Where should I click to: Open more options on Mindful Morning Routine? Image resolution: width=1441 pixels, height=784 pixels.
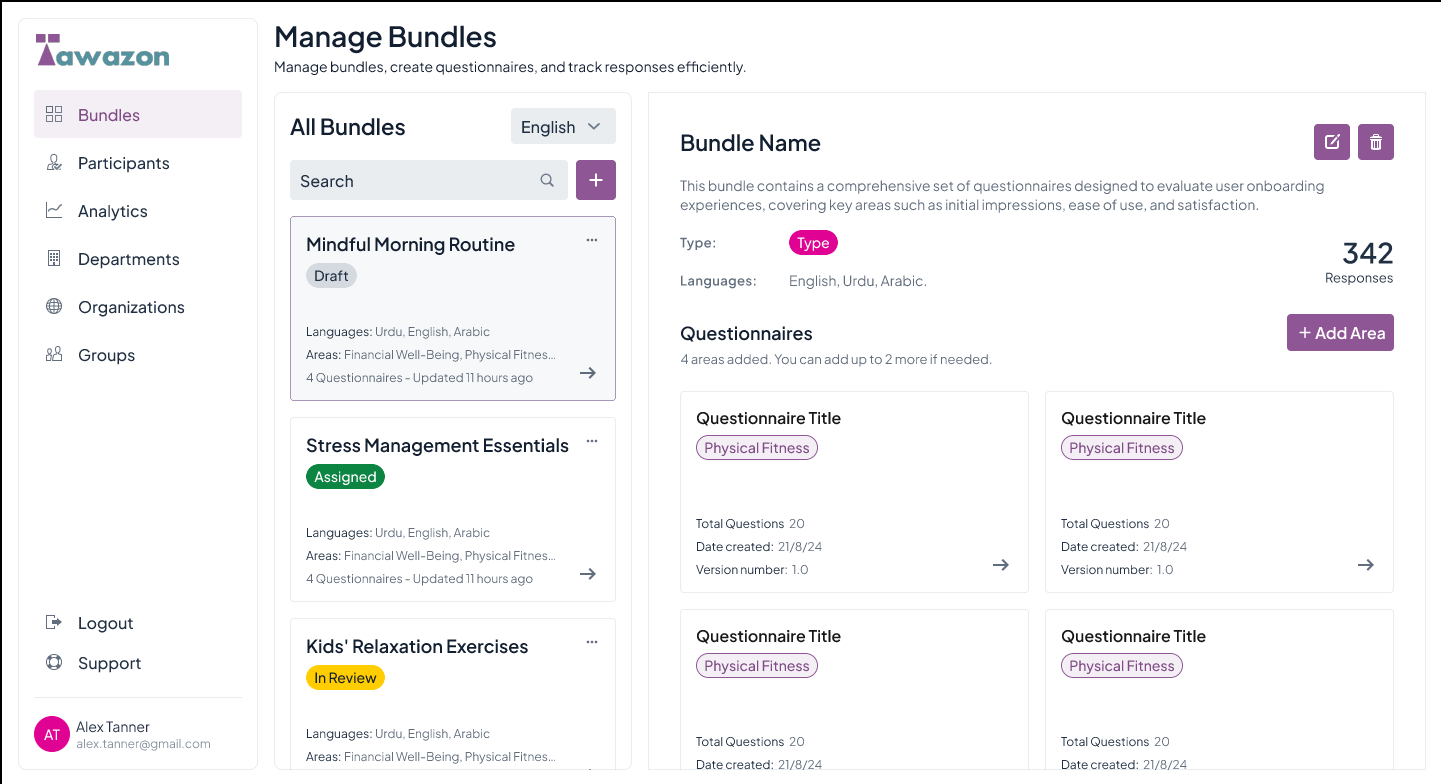(592, 240)
